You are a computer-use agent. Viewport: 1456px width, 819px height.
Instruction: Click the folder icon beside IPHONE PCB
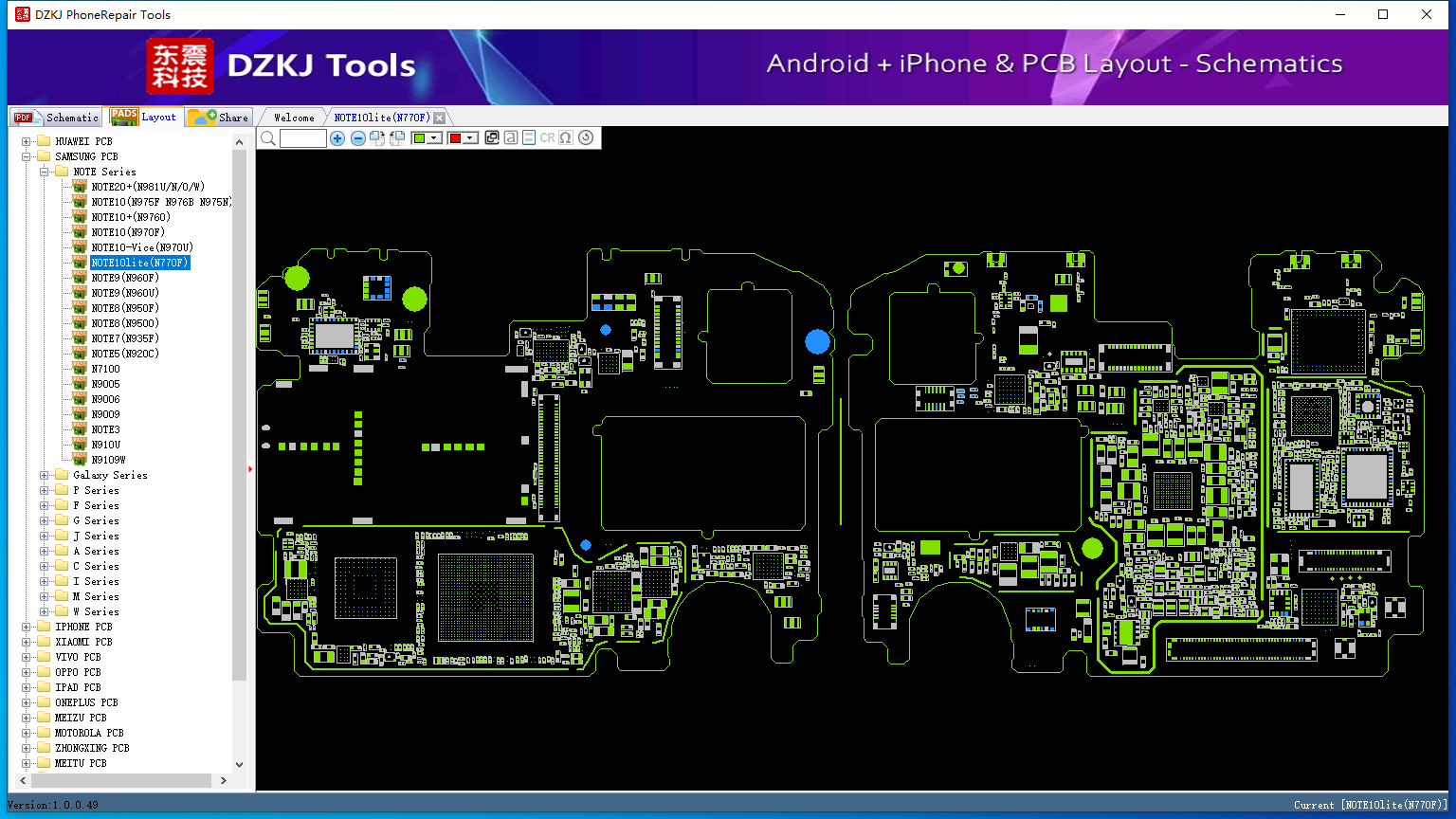pos(44,627)
